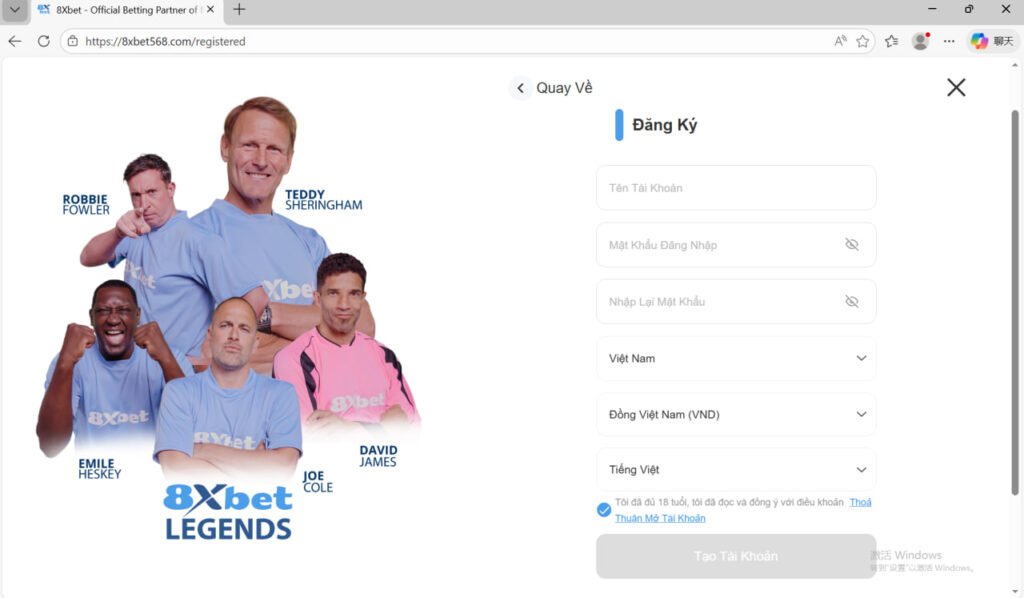Uncheck the 18-years-old terms agreement checkbox
1024x598 pixels.
(x=604, y=510)
